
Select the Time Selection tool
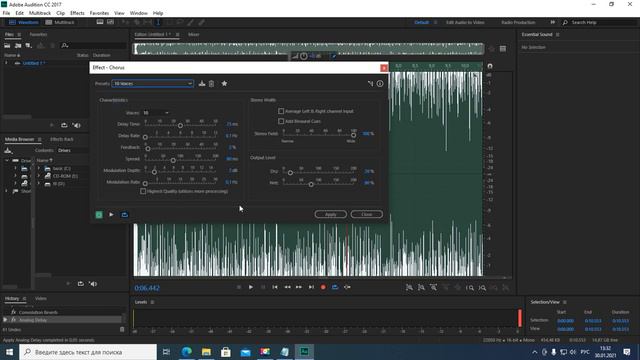(158, 22)
